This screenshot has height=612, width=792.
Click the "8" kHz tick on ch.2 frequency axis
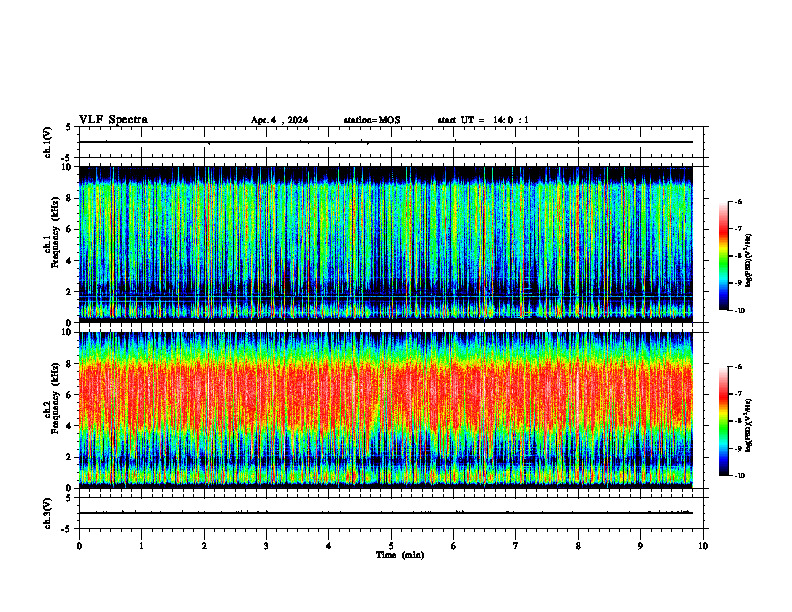coord(70,364)
